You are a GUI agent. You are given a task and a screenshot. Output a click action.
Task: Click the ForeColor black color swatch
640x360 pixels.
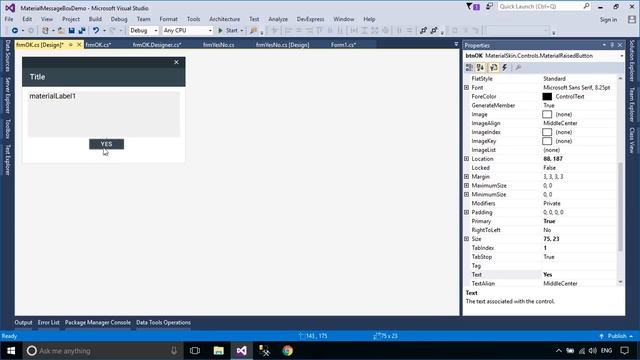(x=547, y=97)
